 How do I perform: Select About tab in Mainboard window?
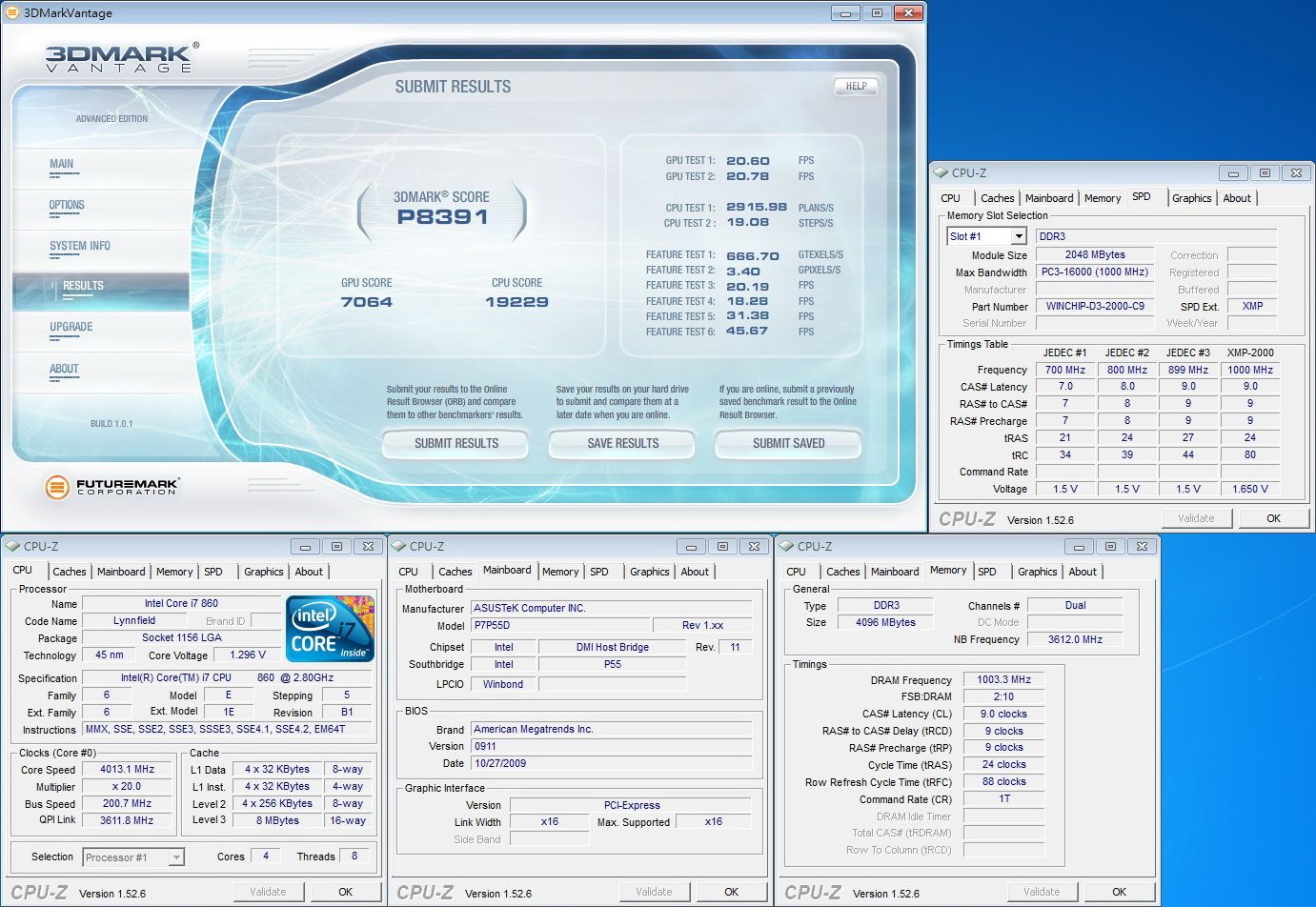[x=695, y=572]
